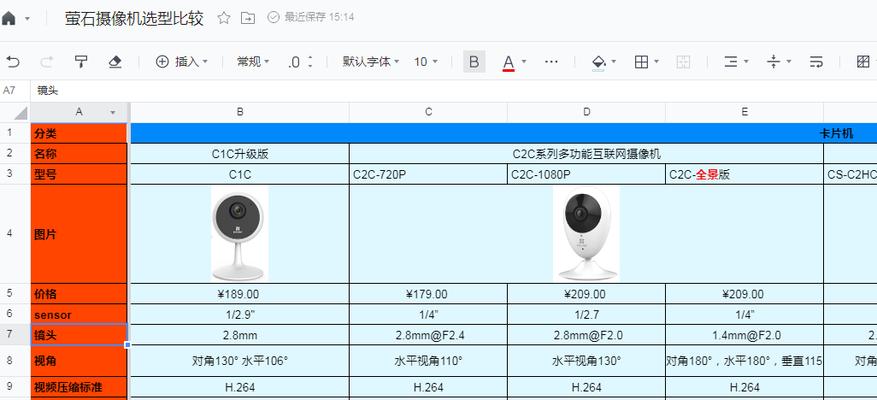Screen dimensions: 877x400
Task: Click the undo arrow
Action: coord(12,62)
